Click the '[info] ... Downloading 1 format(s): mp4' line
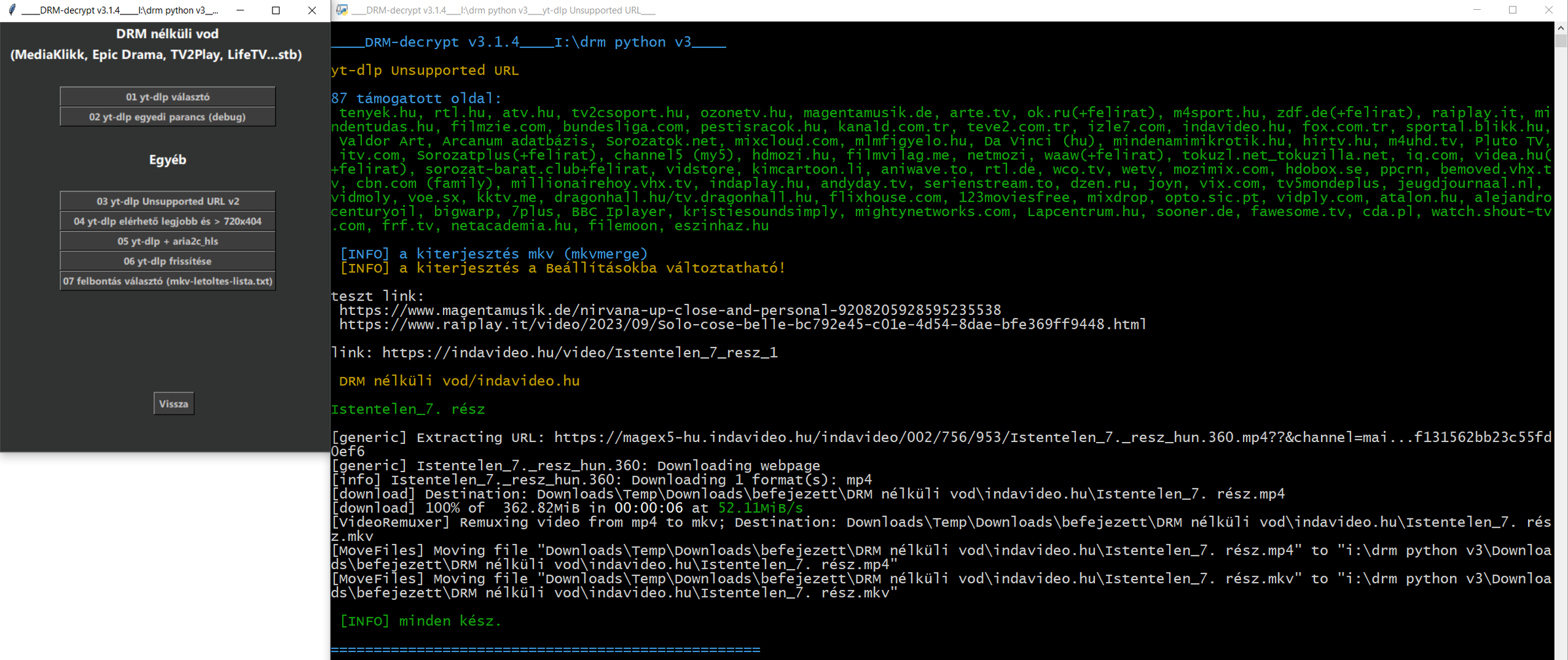 (x=602, y=480)
